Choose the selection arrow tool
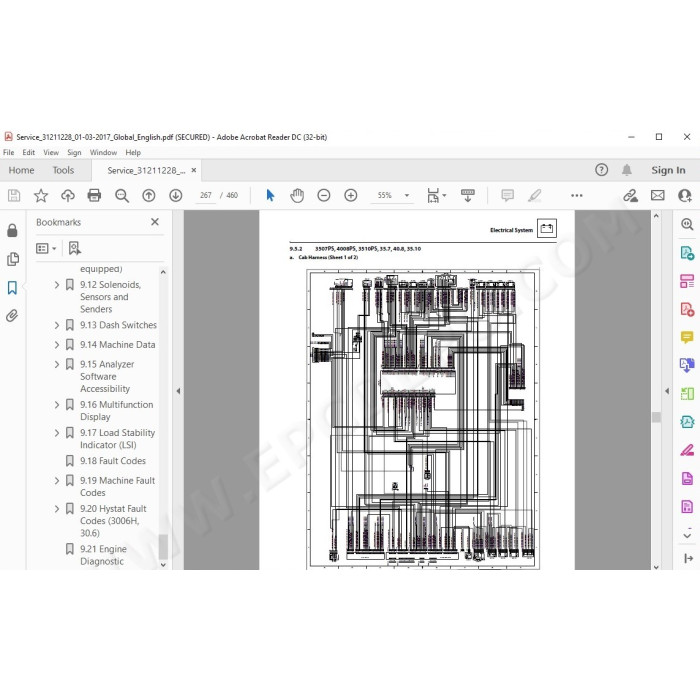The width and height of the screenshot is (700, 700). 270,195
